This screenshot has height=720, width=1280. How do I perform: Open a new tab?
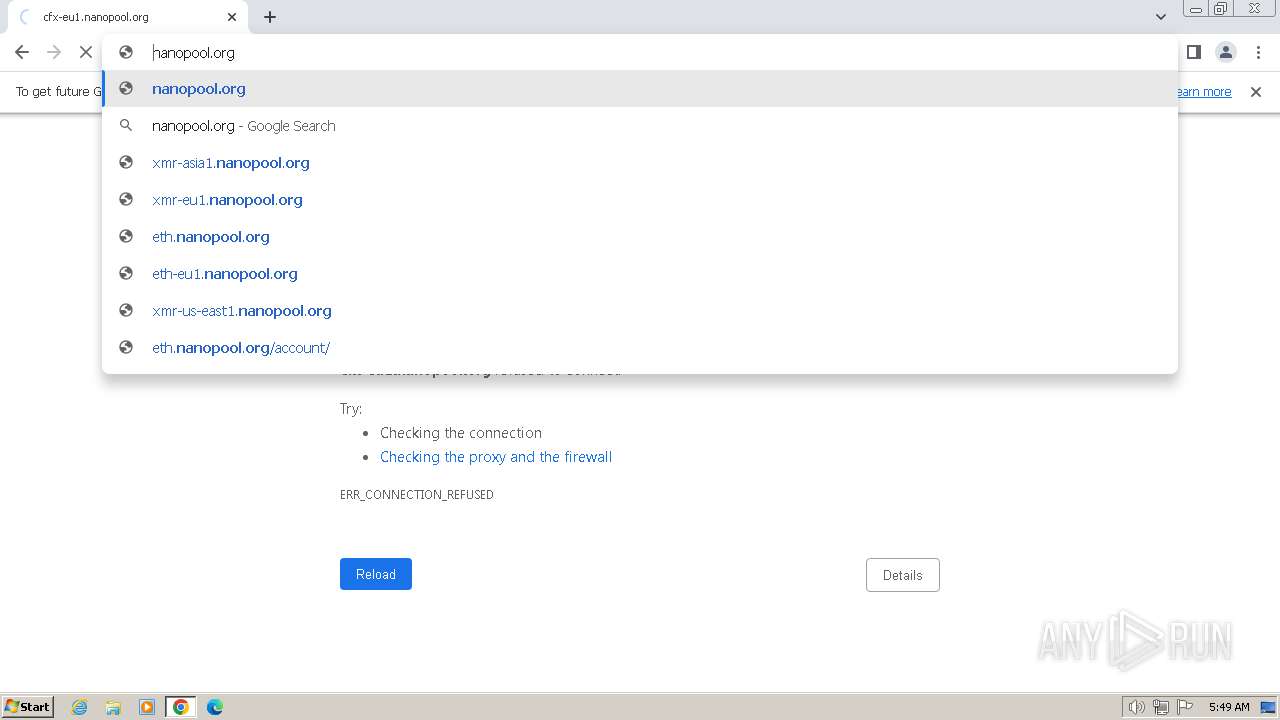tap(270, 17)
